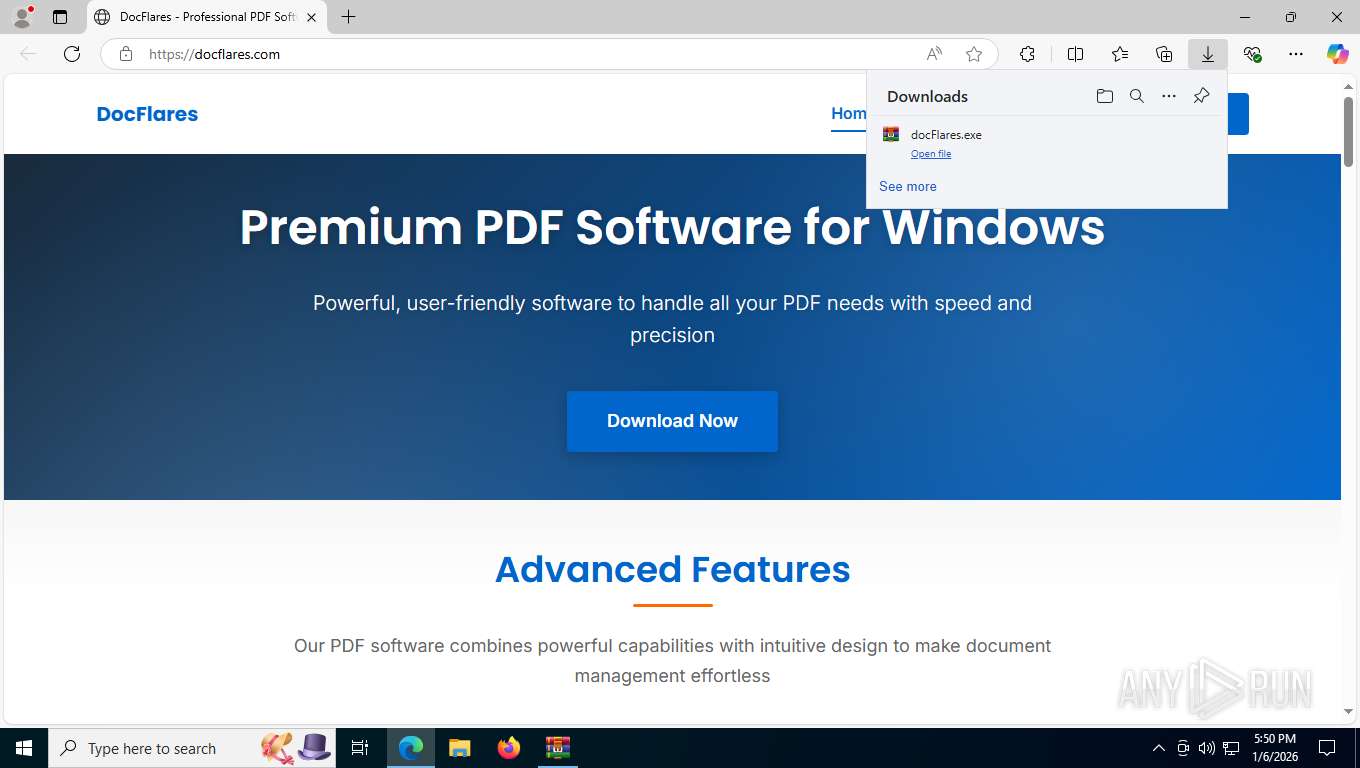Refresh the docflares.com page
The height and width of the screenshot is (768, 1360).
pos(72,54)
